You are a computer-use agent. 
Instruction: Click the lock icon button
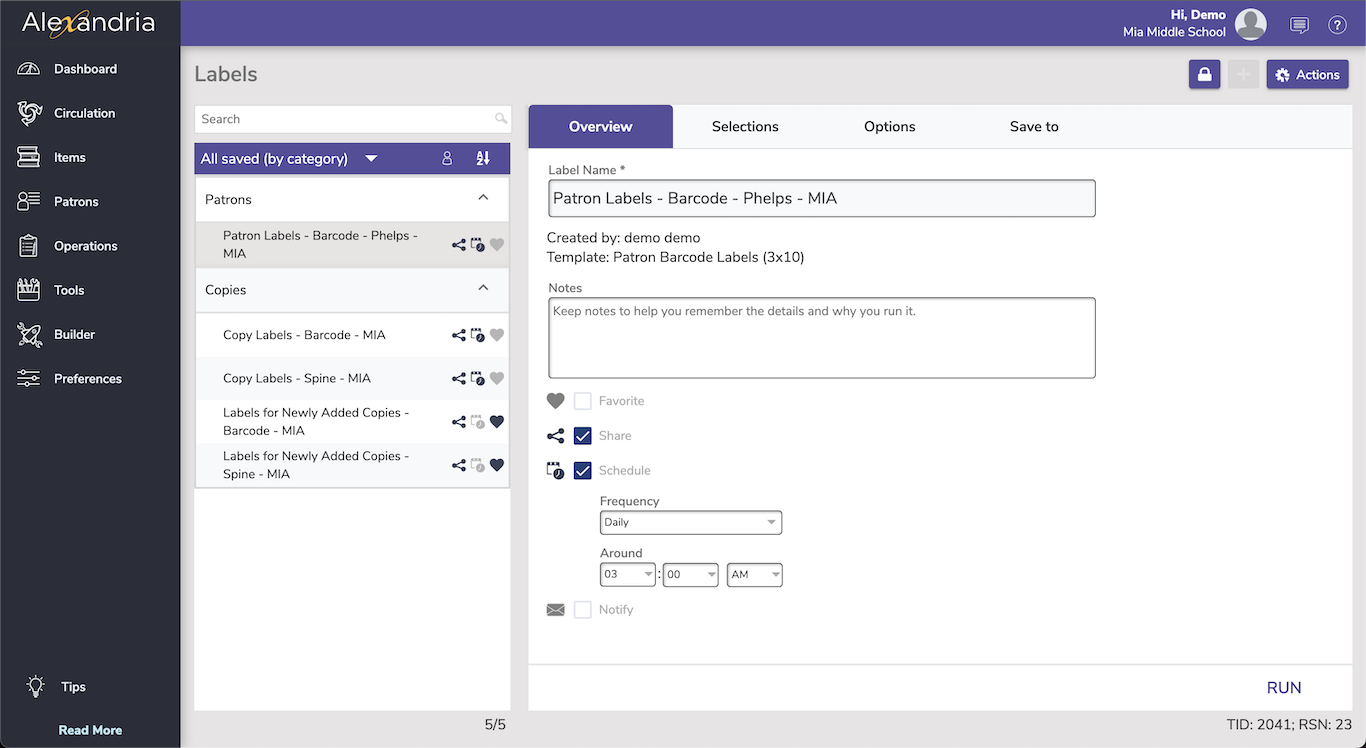[x=1204, y=75]
